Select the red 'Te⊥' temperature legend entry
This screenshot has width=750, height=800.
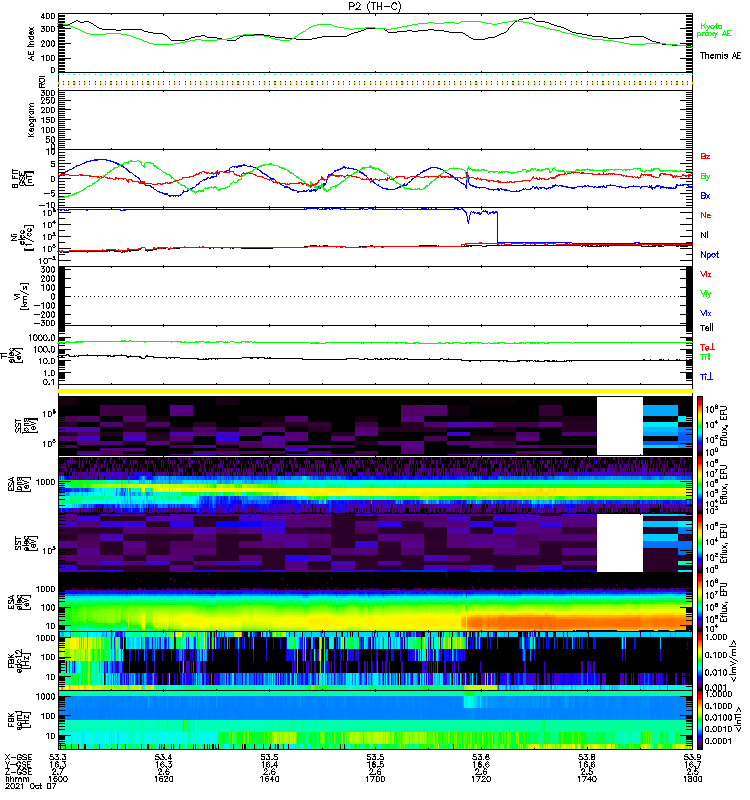[x=707, y=347]
